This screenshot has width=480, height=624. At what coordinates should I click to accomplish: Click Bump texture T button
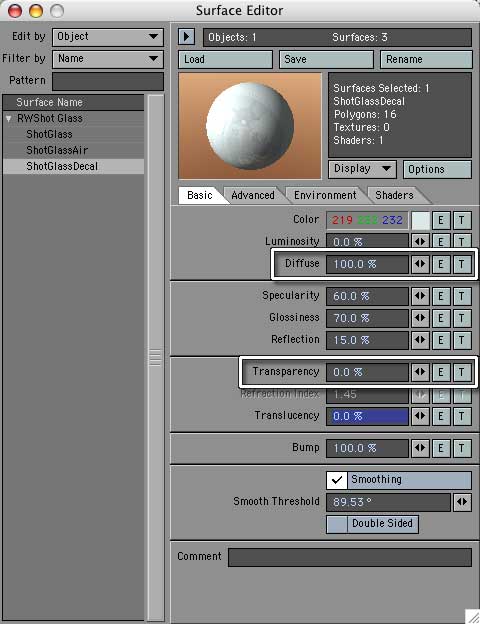(462, 448)
